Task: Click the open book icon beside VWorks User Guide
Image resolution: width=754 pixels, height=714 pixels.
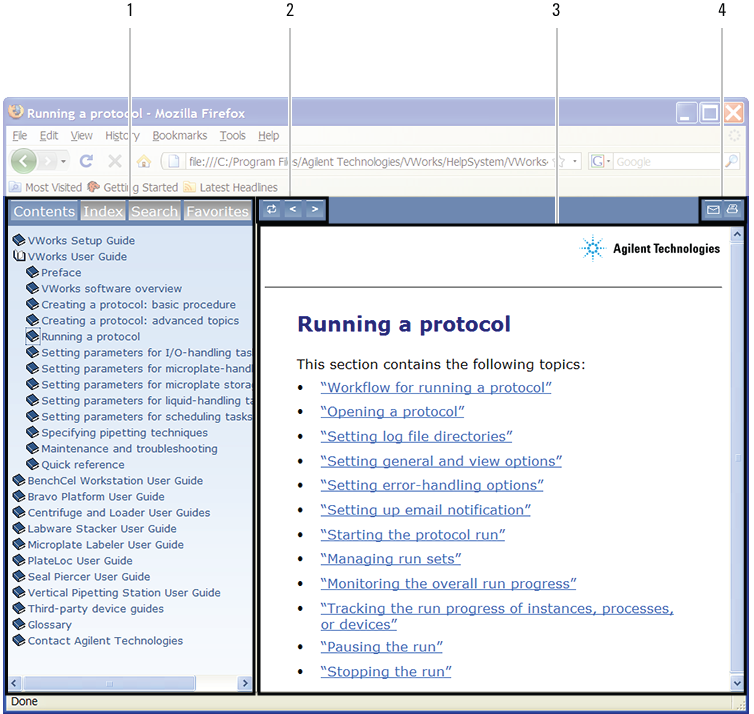Action: (x=19, y=256)
